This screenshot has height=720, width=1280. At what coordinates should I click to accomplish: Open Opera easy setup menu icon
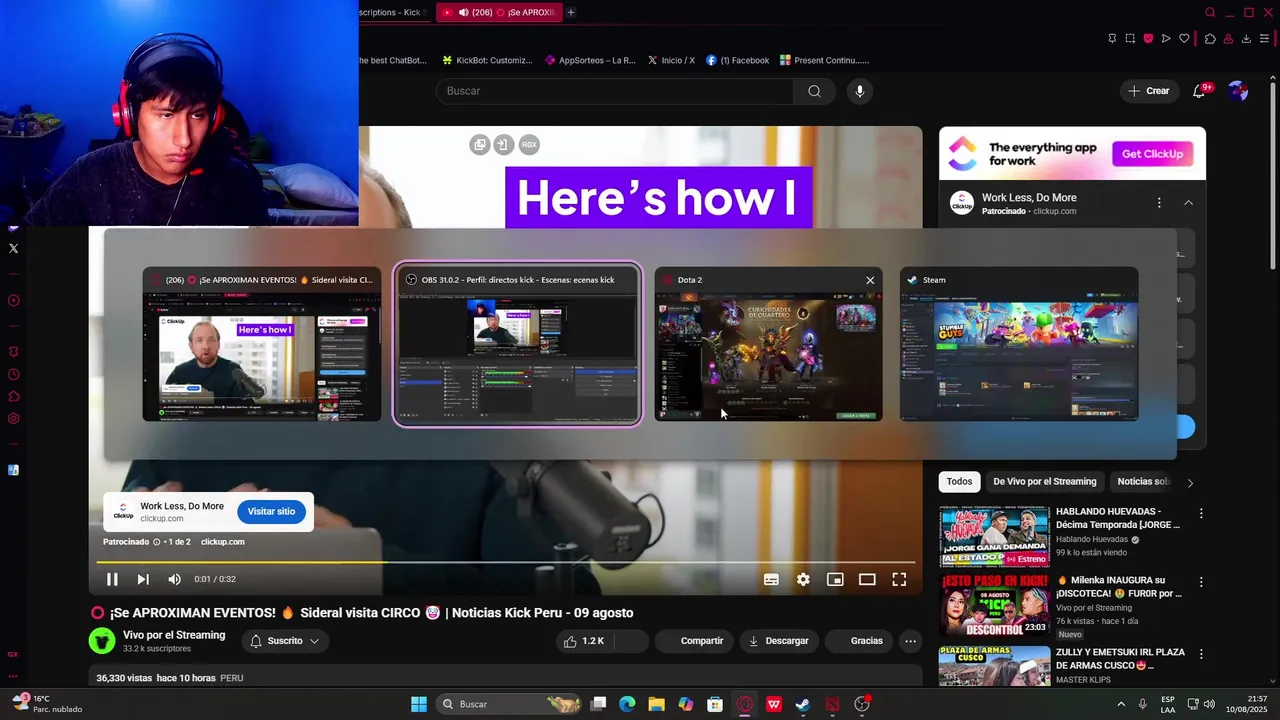pos(1265,39)
